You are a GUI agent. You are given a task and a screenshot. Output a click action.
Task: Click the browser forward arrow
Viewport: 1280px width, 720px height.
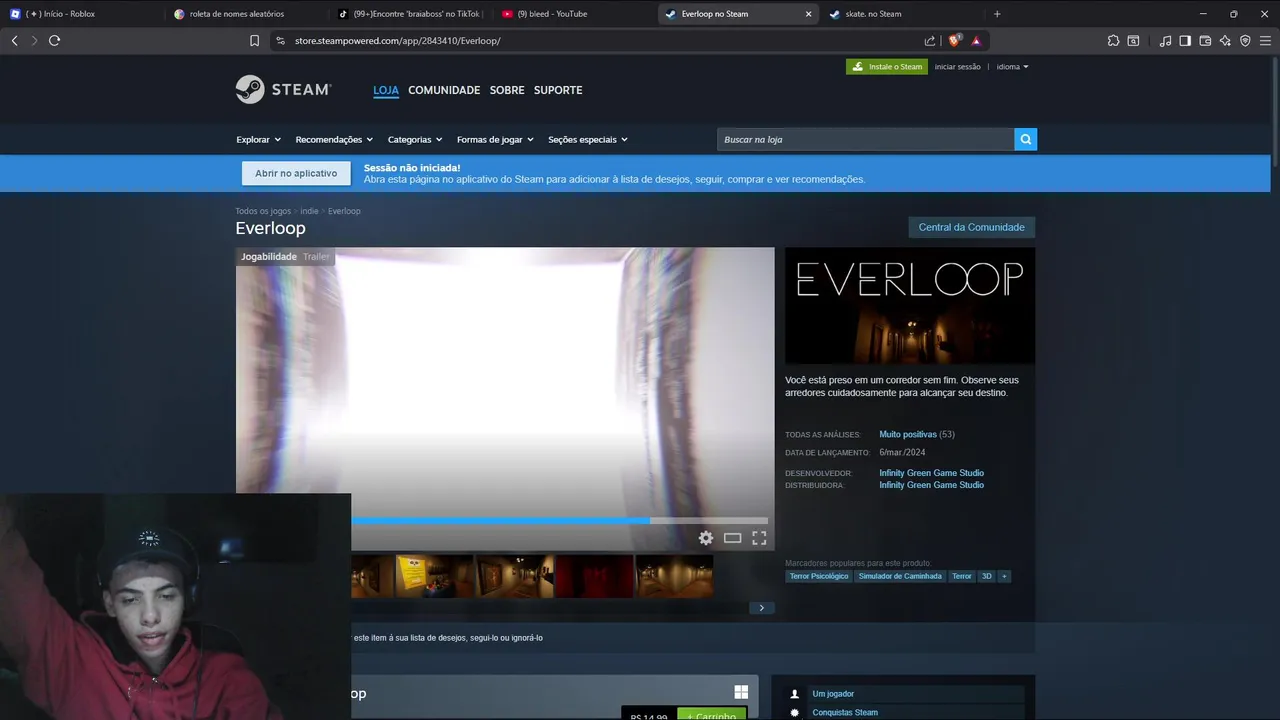(34, 40)
